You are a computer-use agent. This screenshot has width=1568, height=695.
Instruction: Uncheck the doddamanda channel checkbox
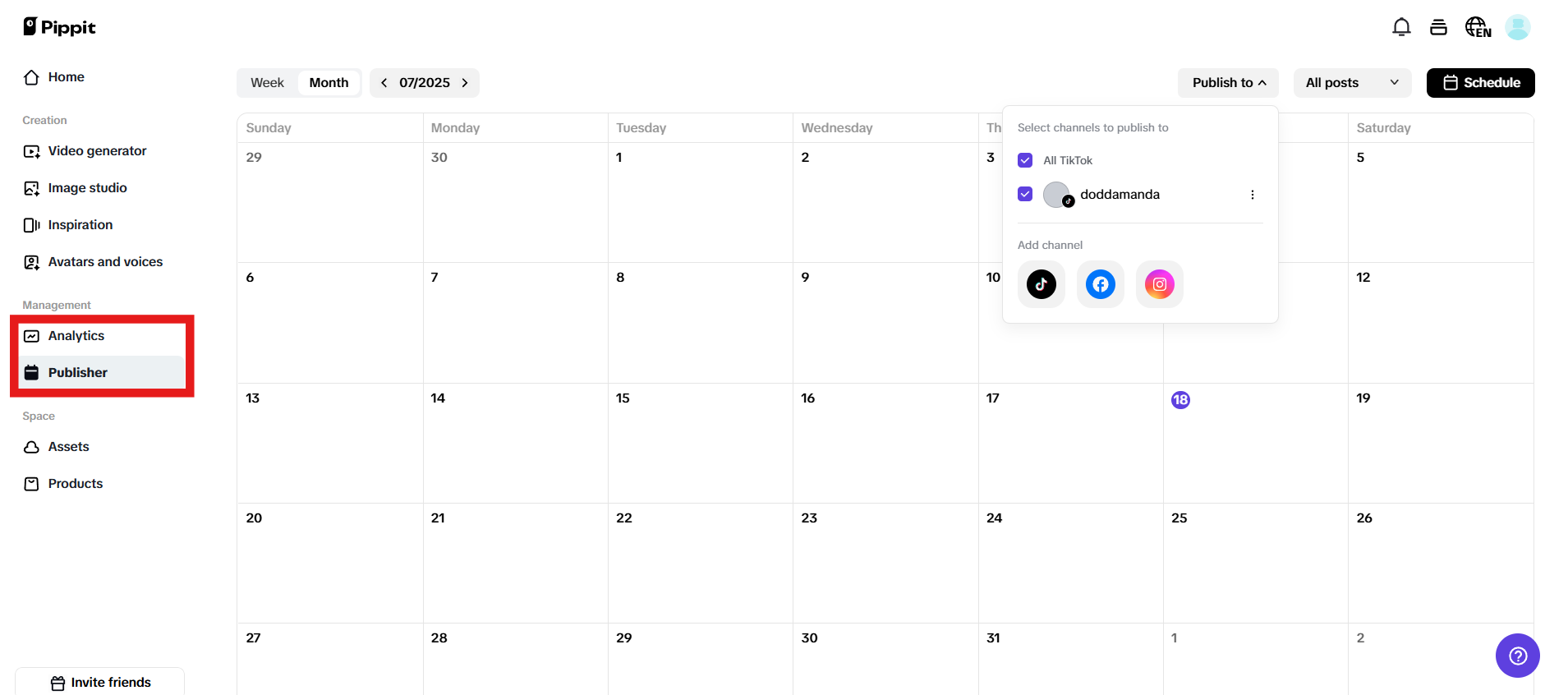coord(1025,194)
